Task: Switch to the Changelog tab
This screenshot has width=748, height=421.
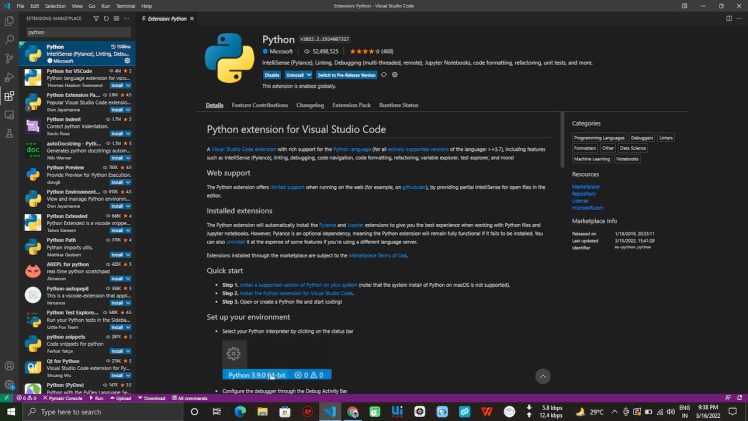Action: tap(310, 105)
